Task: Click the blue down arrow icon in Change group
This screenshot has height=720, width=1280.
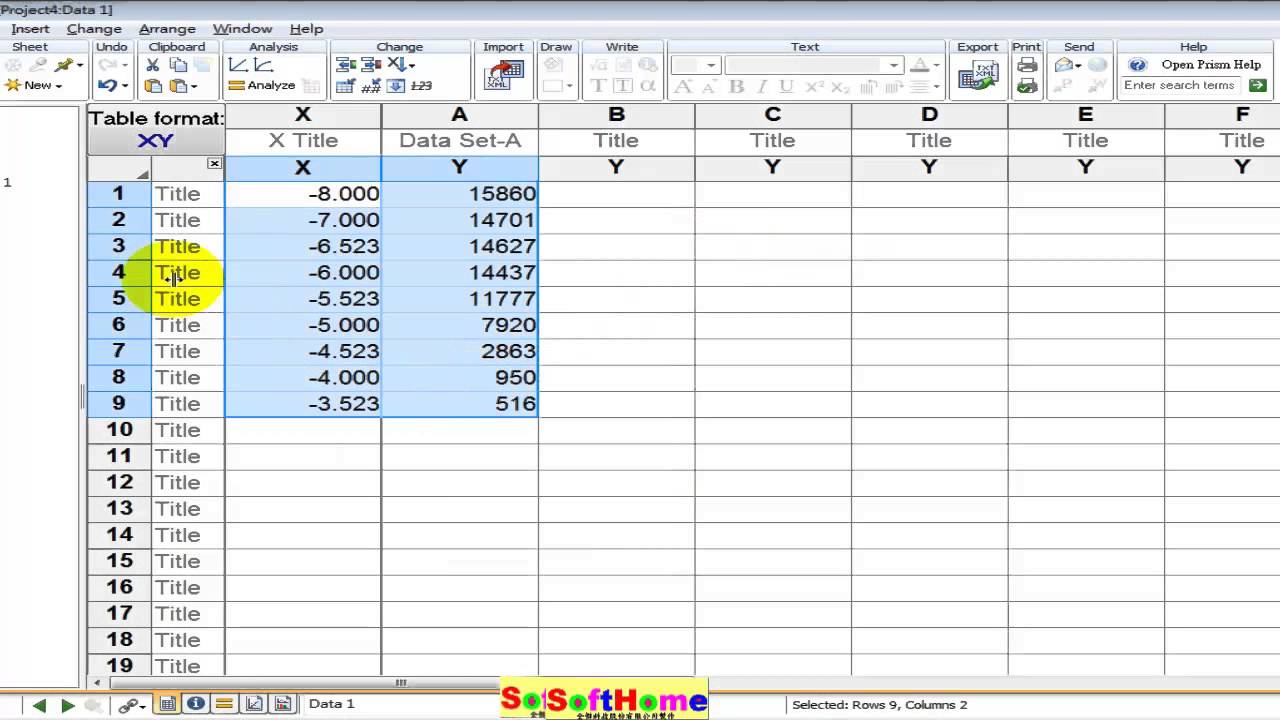Action: (396, 86)
